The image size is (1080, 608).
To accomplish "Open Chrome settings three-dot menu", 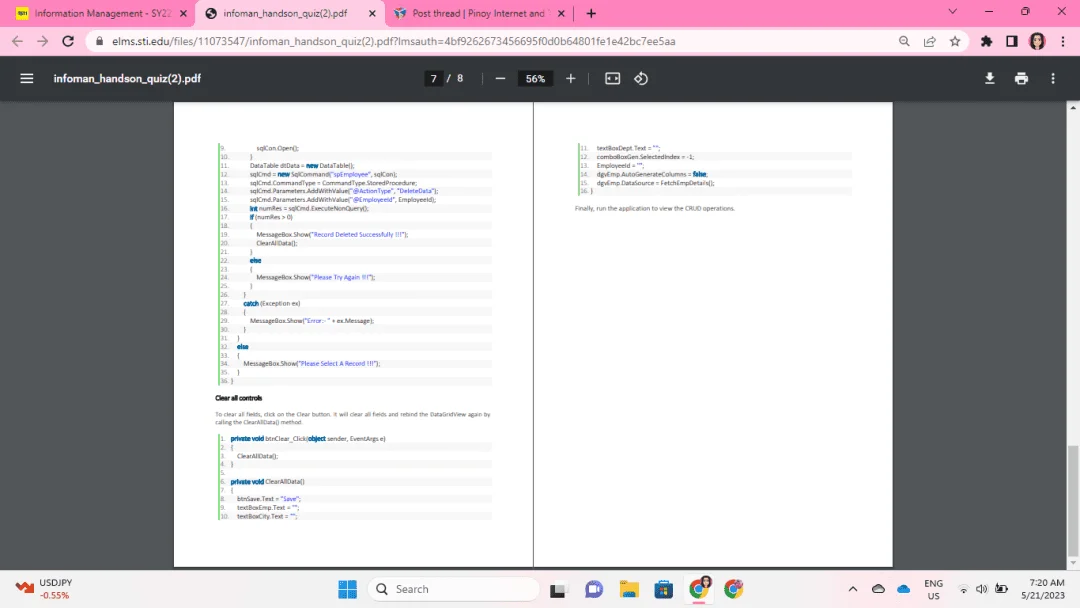I will point(1063,41).
